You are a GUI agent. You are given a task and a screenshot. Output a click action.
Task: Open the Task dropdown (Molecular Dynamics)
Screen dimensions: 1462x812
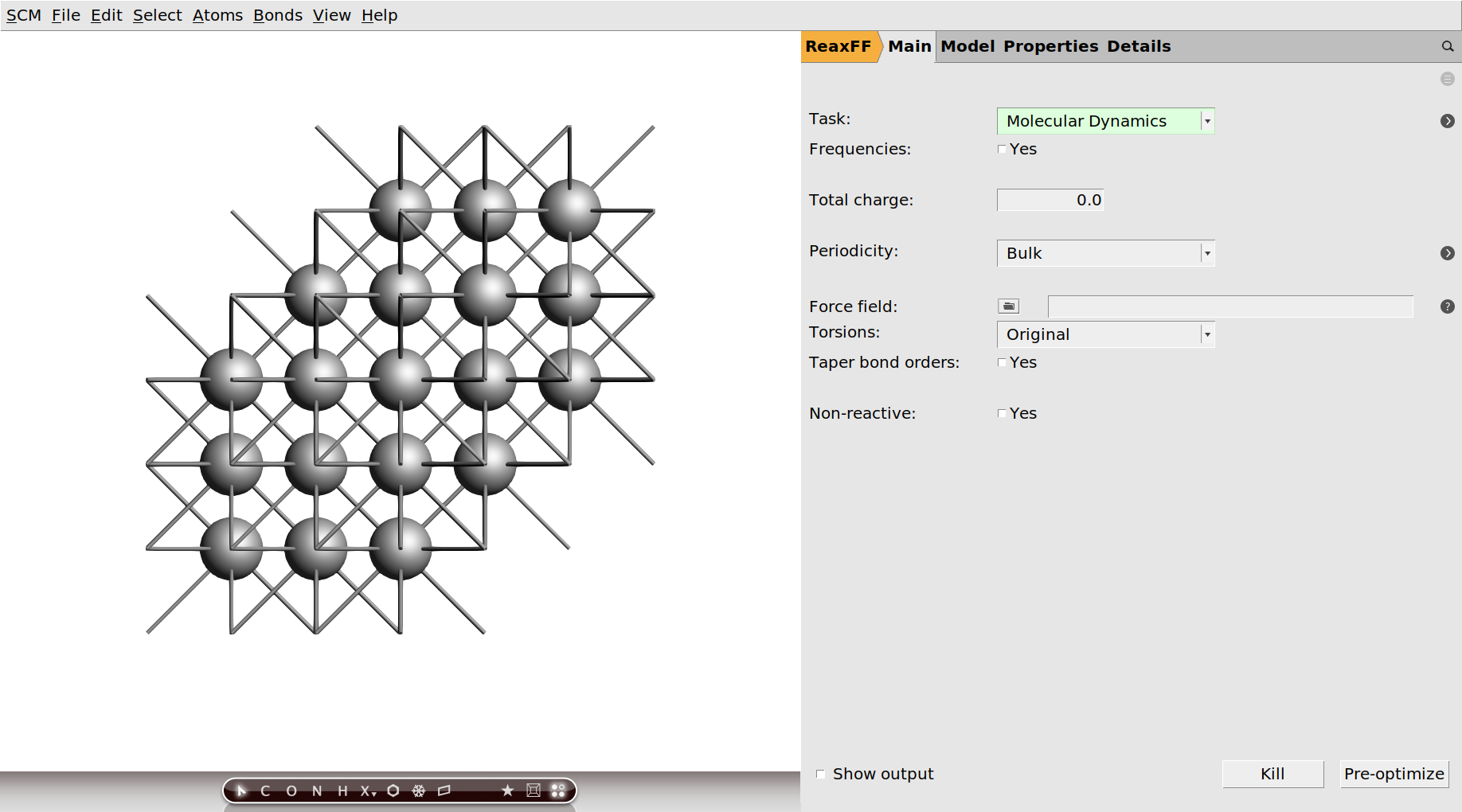click(1105, 121)
